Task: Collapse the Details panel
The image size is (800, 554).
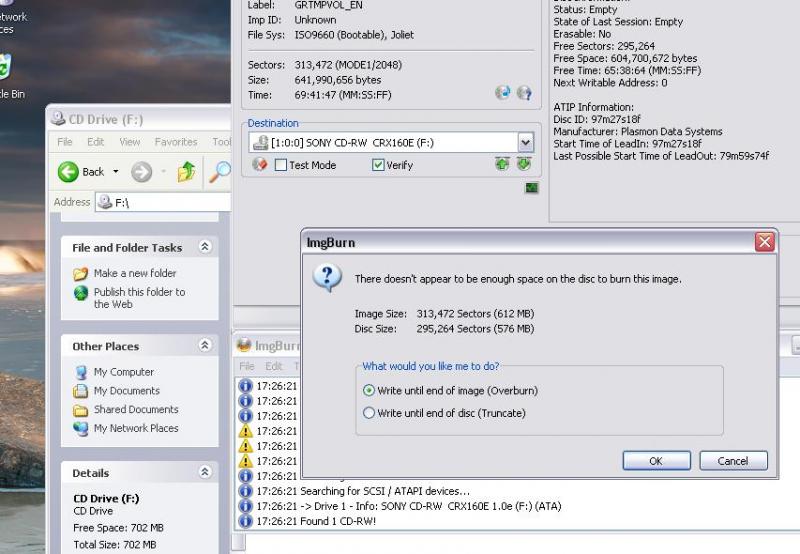Action: click(205, 473)
